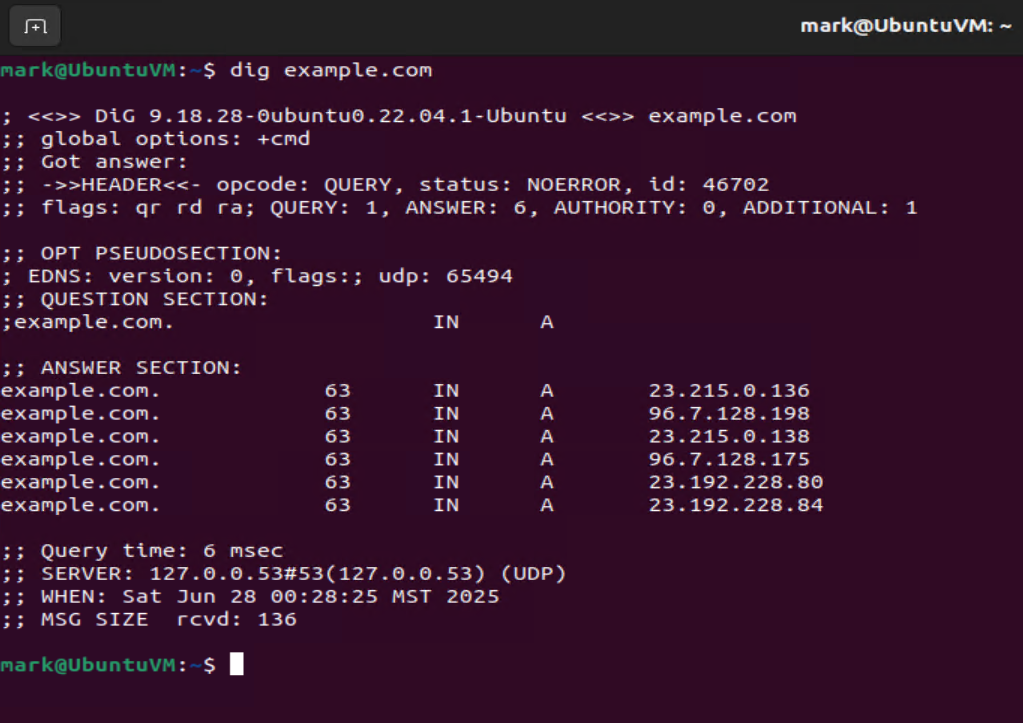Click the status NOERROR text in header

[x=526, y=185]
